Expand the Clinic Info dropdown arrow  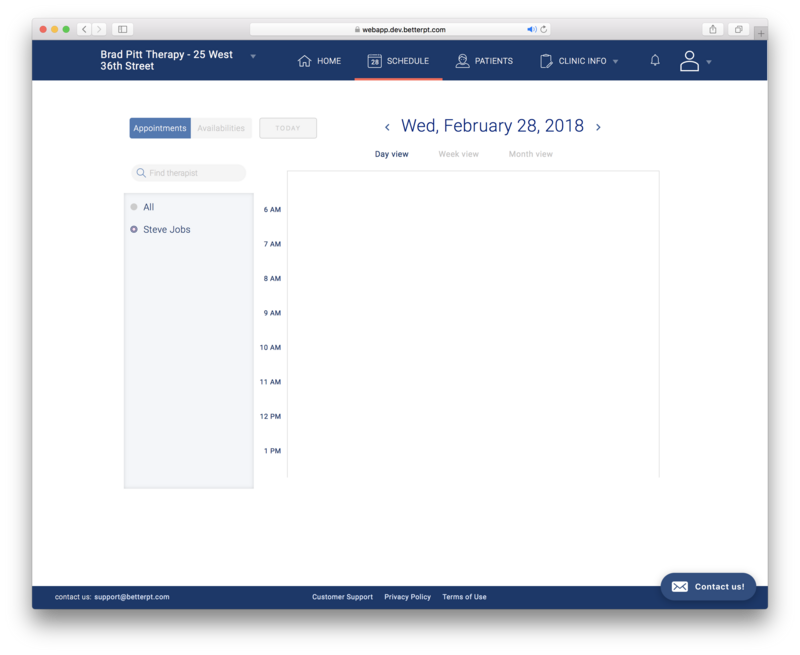point(616,62)
